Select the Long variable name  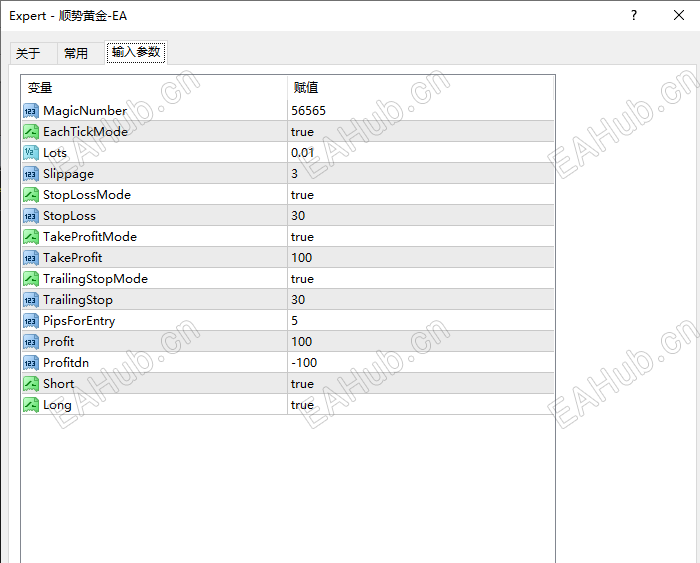click(x=57, y=405)
